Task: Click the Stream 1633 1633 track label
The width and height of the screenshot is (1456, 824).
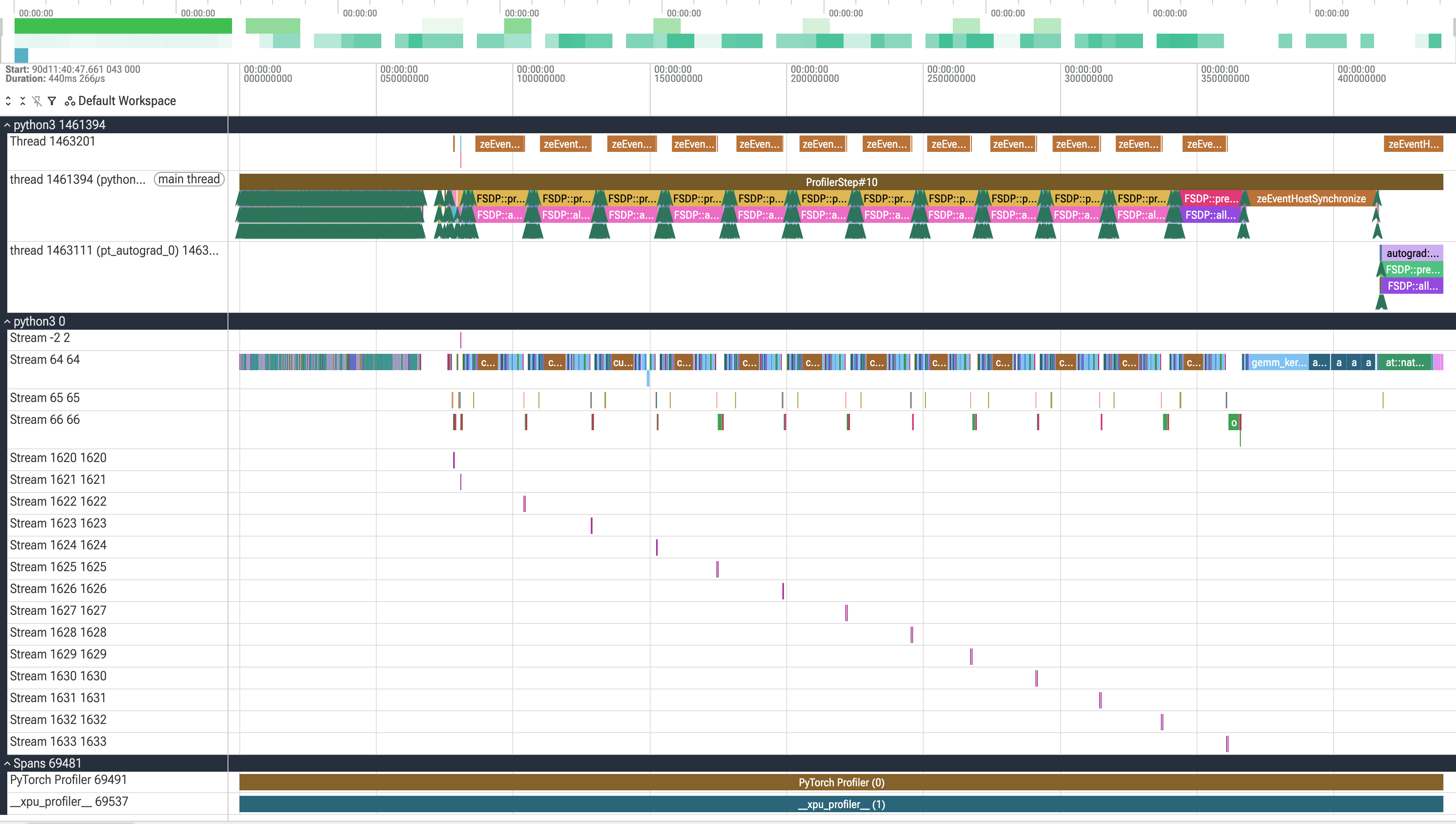Action: (58, 741)
